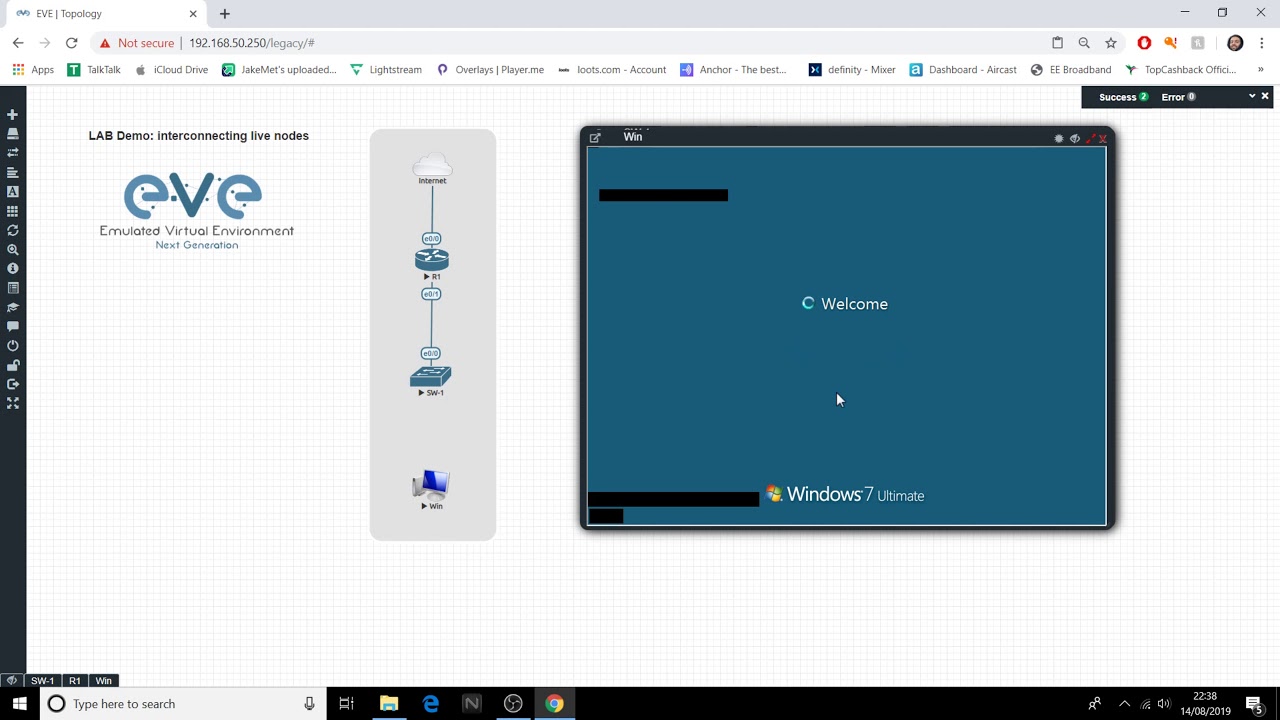Open File Explorer from taskbar

389,704
